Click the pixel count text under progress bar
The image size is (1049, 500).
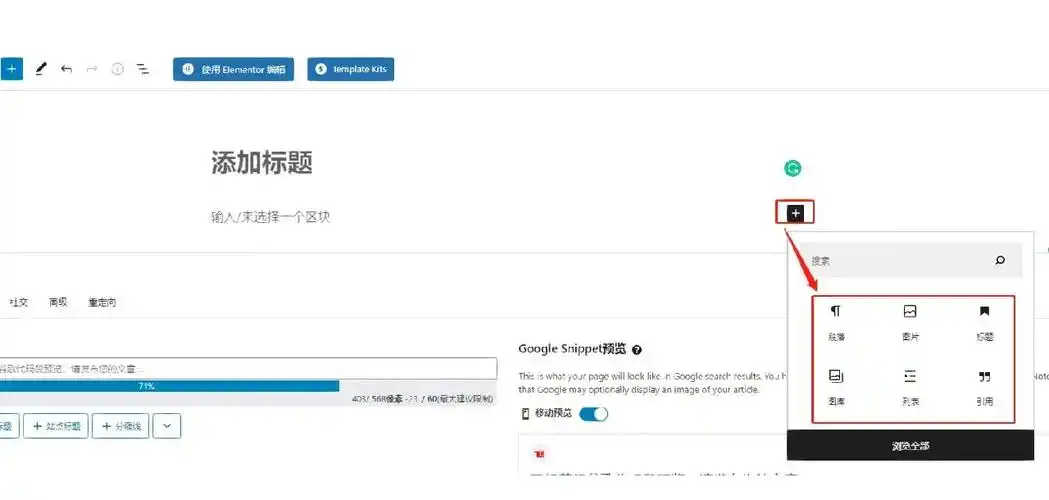click(422, 399)
